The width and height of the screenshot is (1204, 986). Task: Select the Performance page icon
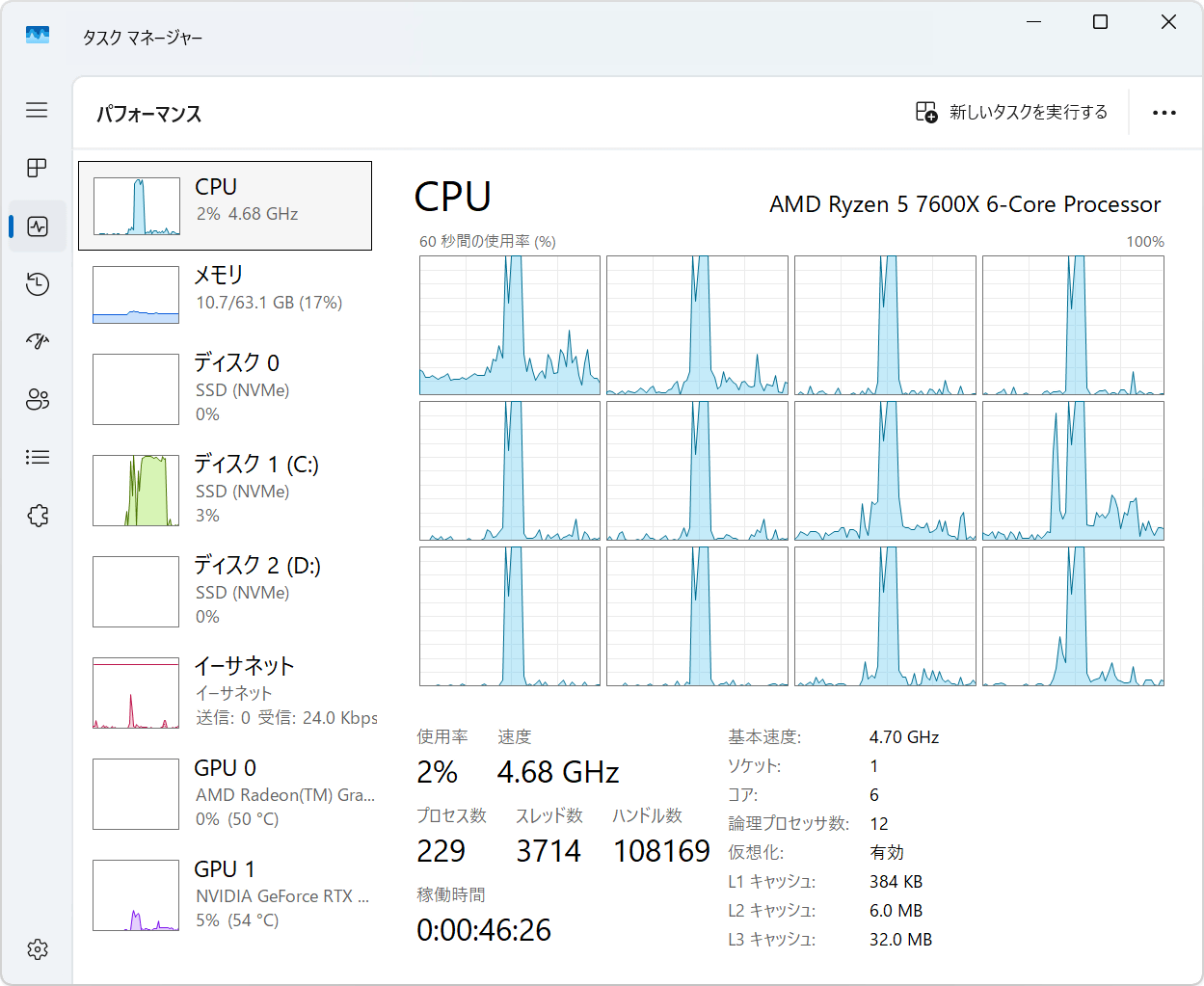click(38, 227)
